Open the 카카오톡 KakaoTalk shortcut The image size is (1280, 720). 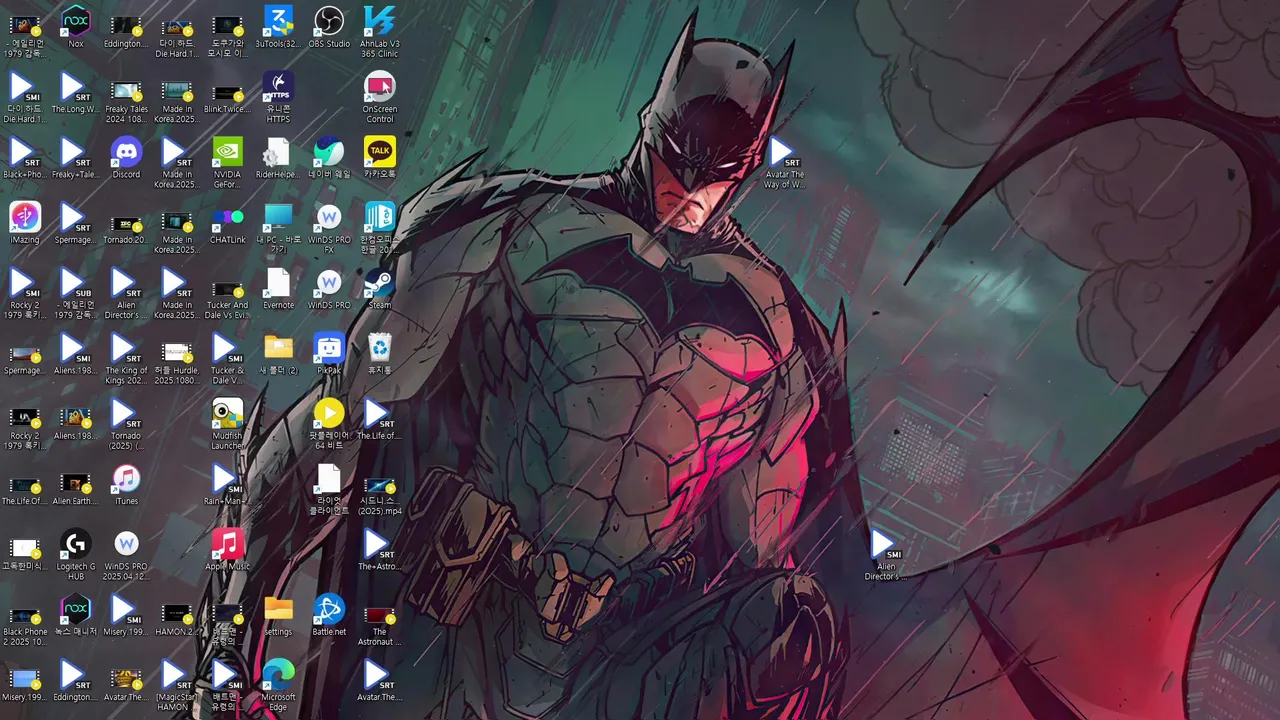[x=380, y=158]
